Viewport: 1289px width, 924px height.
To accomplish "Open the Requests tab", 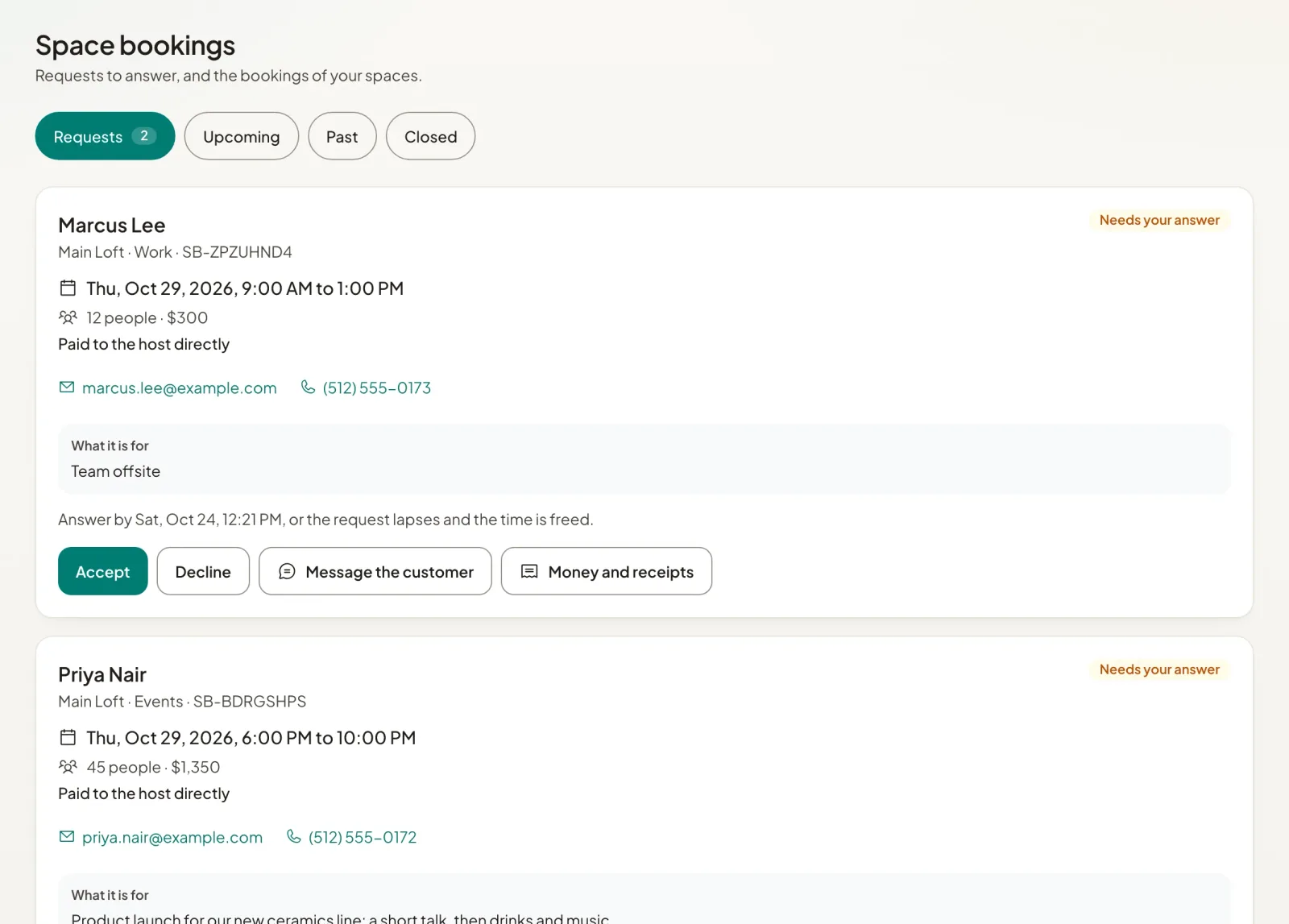I will coord(105,136).
